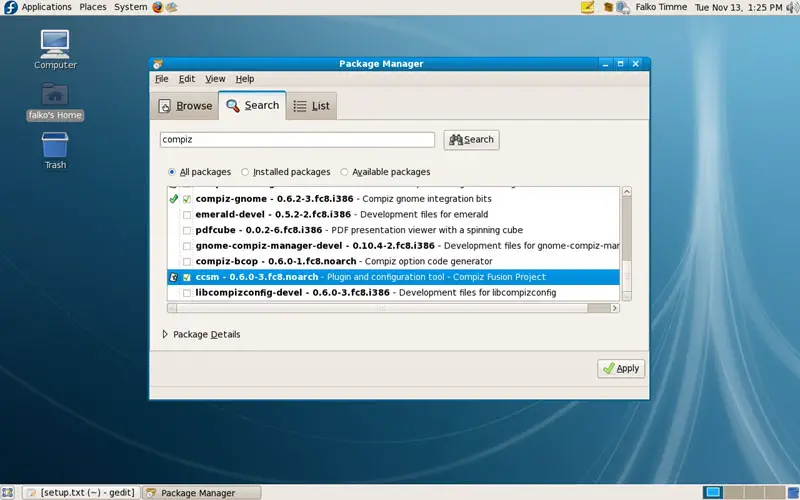800x500 pixels.
Task: Open the mail client icon in top panel
Action: pos(172,7)
